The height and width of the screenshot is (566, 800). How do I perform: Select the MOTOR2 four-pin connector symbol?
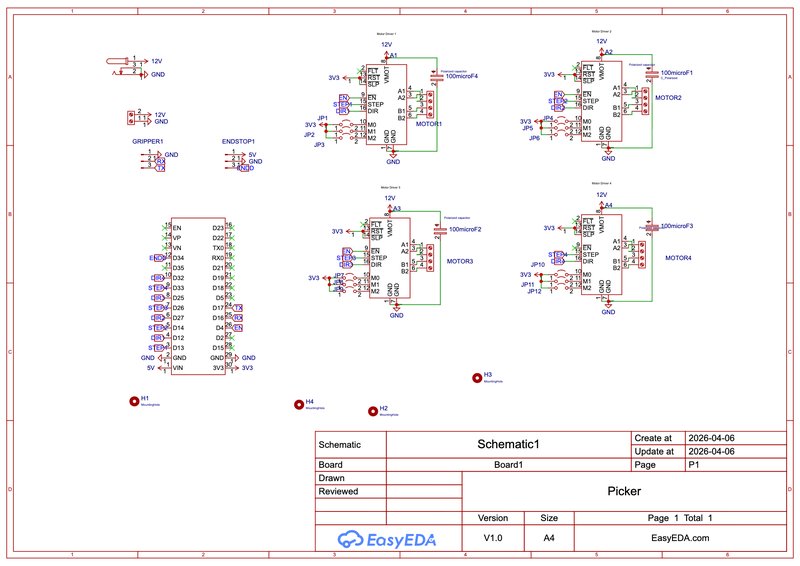pos(645,101)
